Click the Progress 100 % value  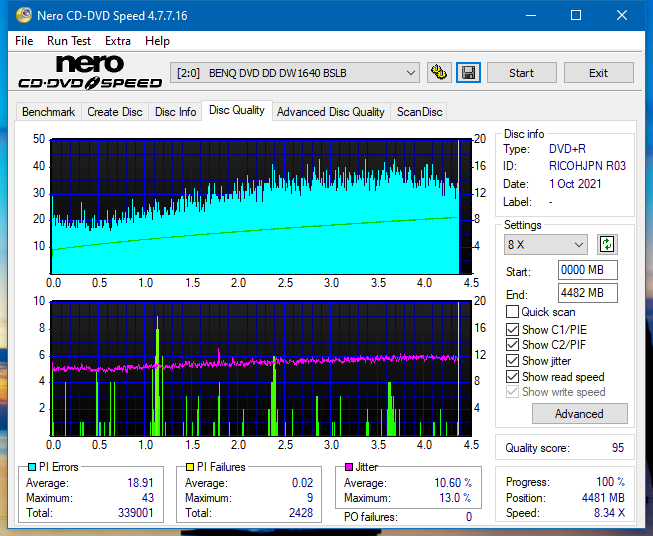pos(611,482)
